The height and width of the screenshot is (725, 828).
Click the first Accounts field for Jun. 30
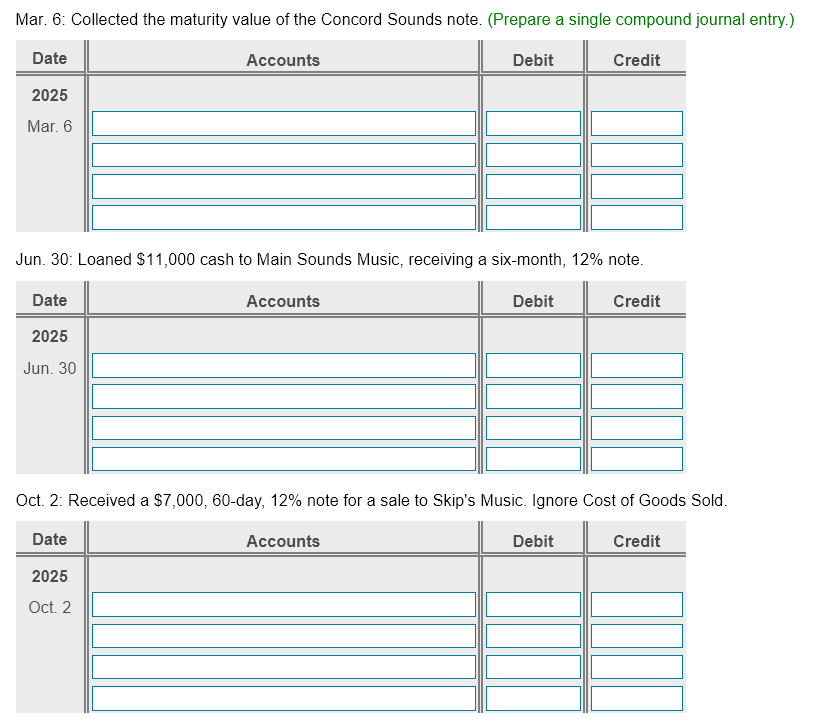click(x=283, y=365)
